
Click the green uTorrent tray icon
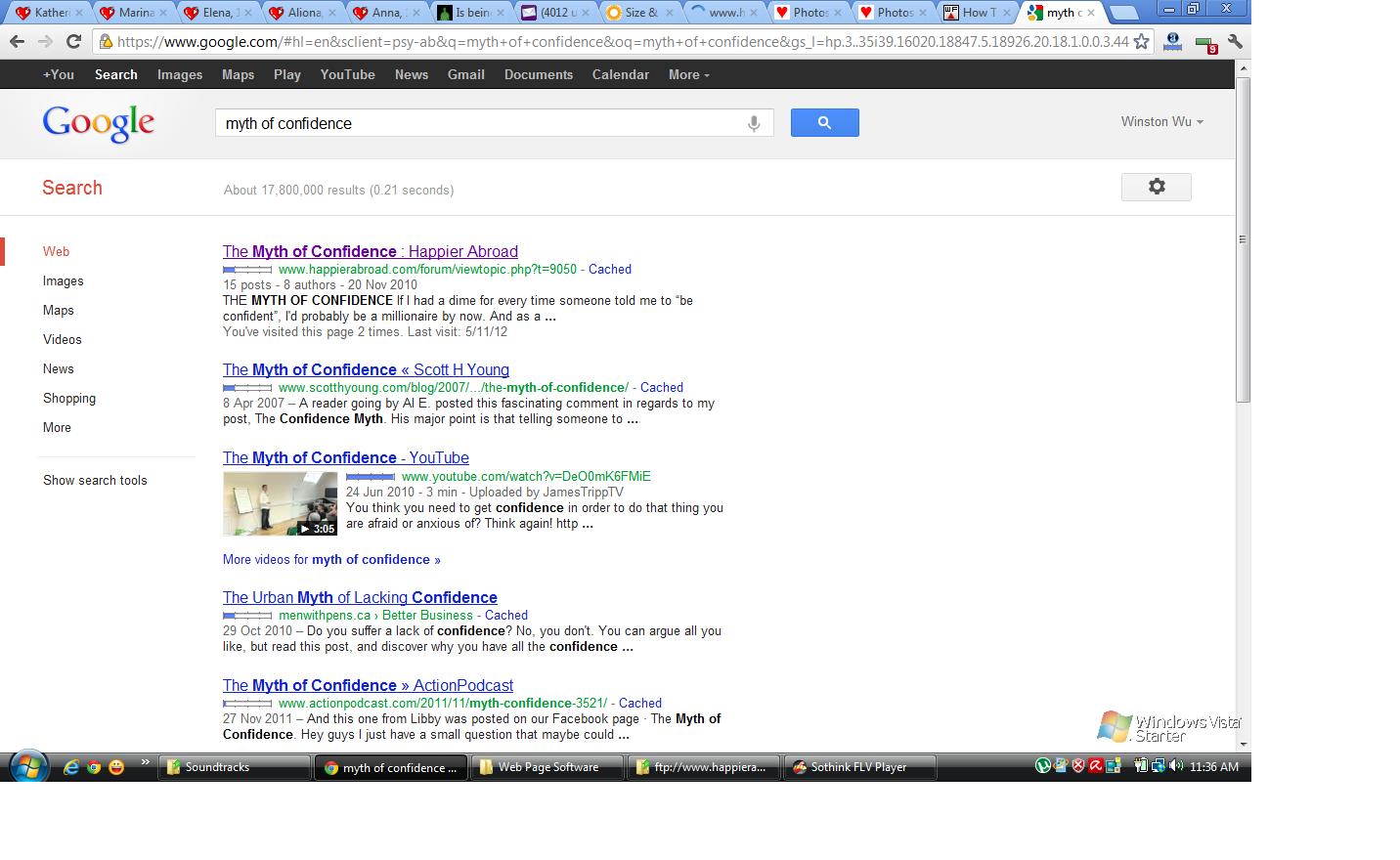point(1043,766)
